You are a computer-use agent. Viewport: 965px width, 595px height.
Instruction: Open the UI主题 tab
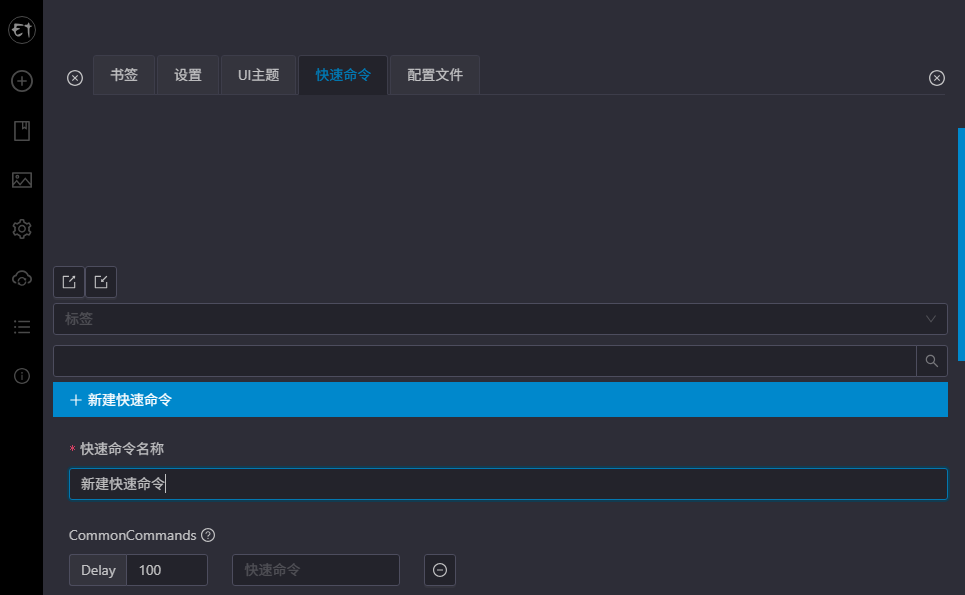(258, 74)
